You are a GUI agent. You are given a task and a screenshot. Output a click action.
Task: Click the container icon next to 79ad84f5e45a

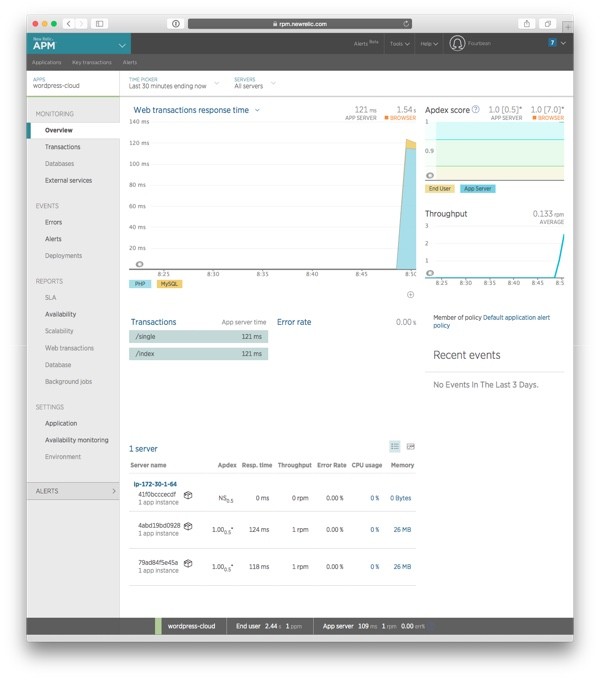(188, 563)
